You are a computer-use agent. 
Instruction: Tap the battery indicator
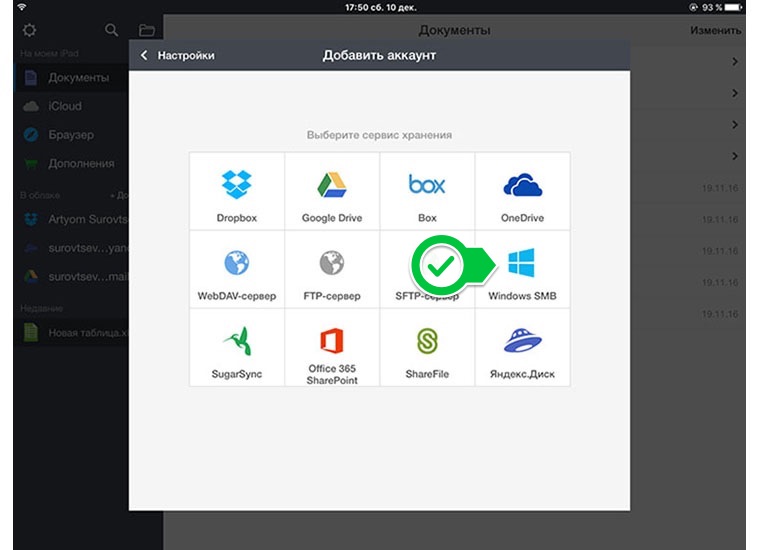tap(733, 7)
